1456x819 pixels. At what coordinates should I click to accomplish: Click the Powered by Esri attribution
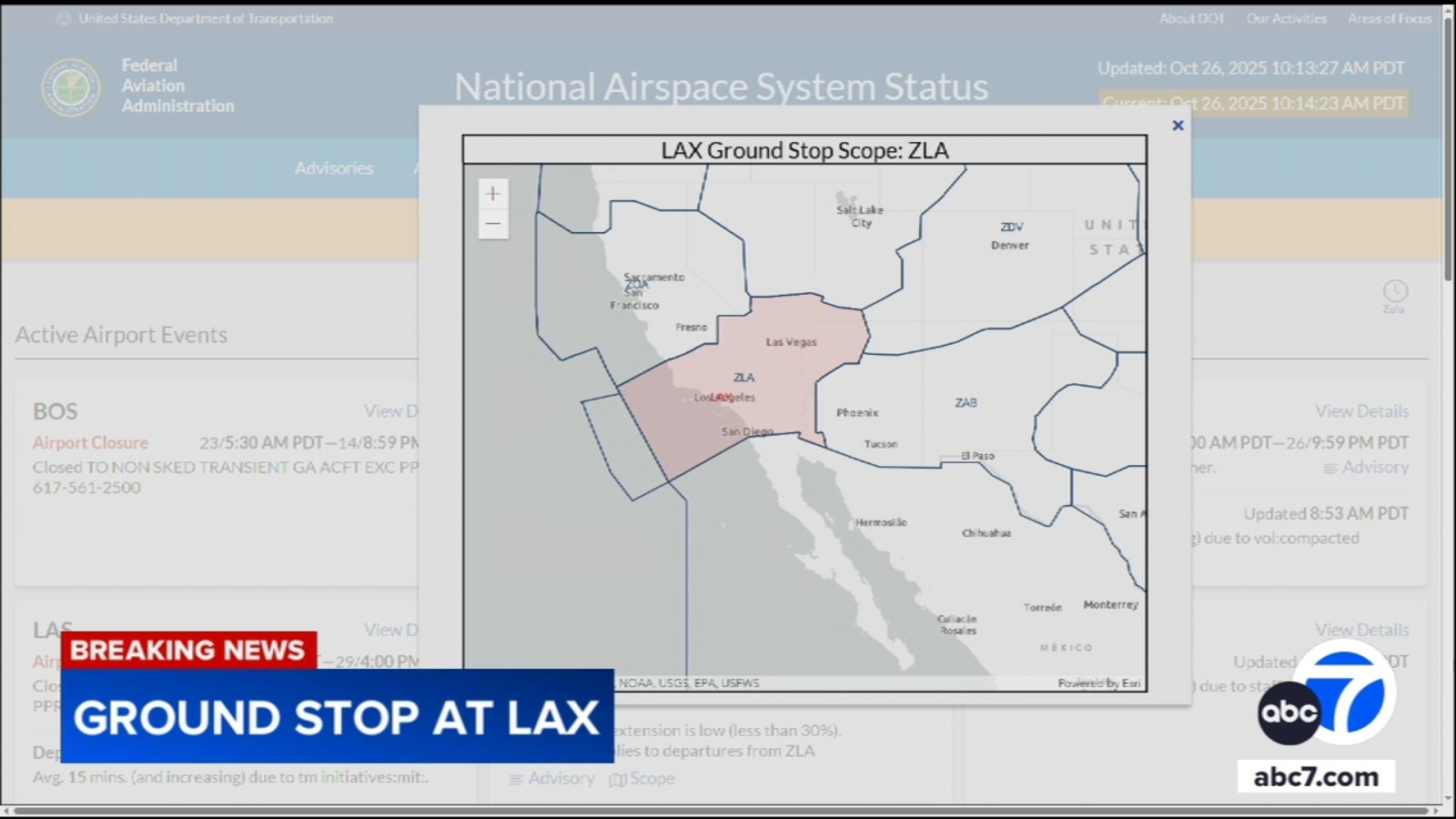(1098, 682)
